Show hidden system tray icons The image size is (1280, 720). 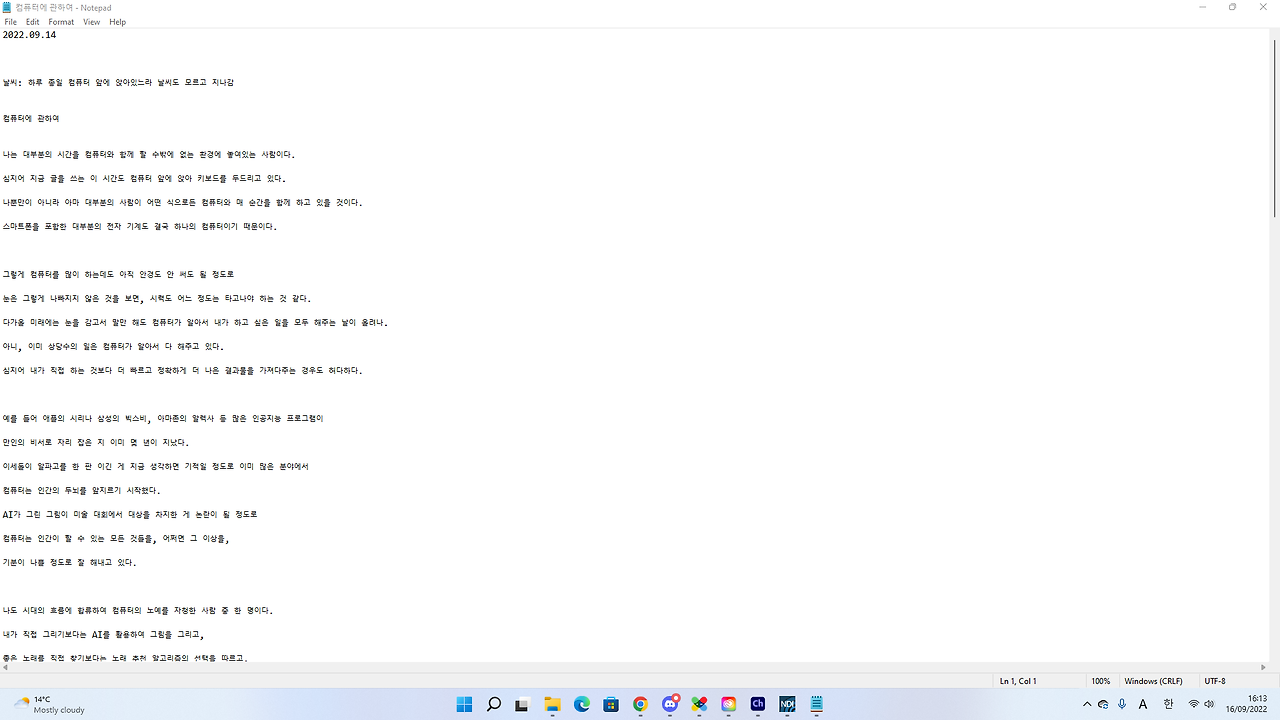click(1087, 704)
